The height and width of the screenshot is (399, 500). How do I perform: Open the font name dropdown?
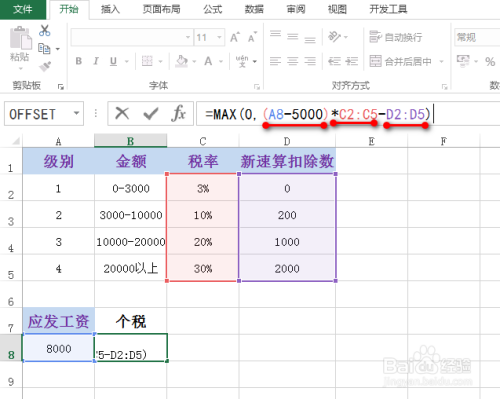click(188, 37)
